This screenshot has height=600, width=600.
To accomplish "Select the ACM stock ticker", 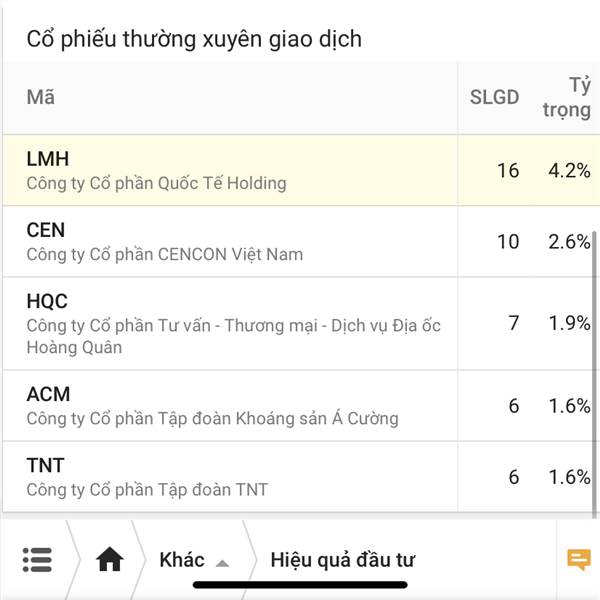I will point(48,394).
